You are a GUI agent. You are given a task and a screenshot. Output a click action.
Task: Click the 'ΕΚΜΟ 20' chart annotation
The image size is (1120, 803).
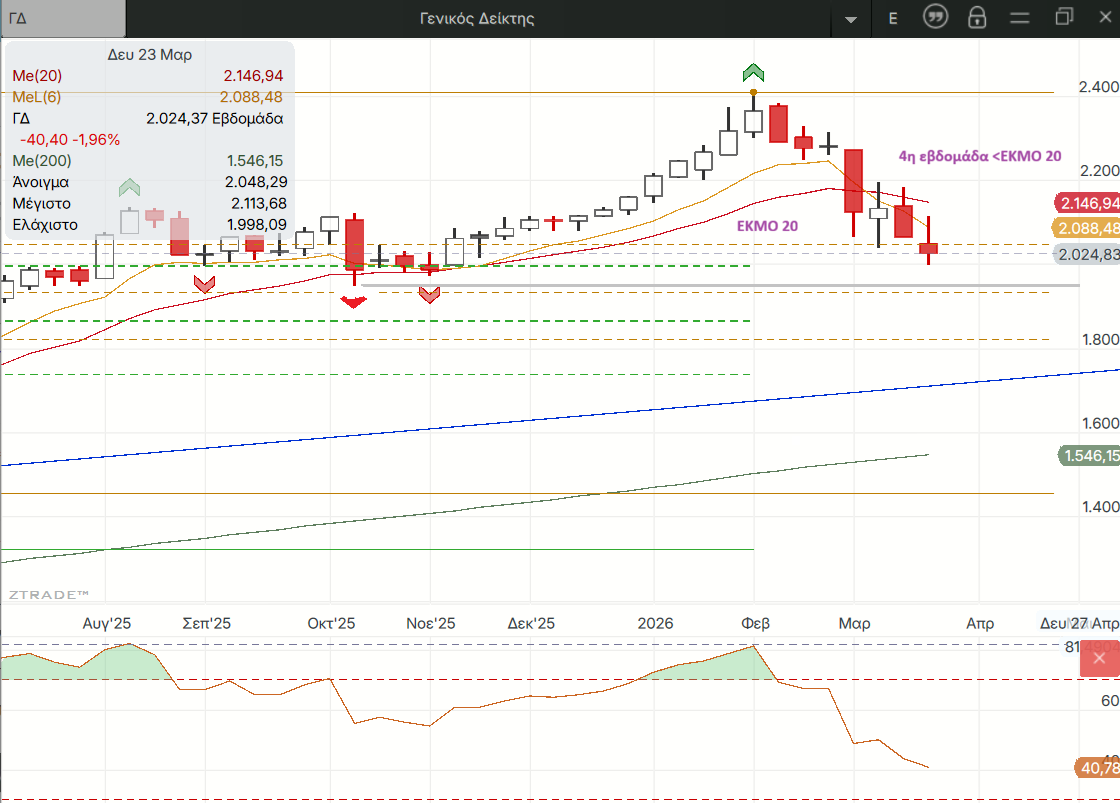[x=767, y=226]
